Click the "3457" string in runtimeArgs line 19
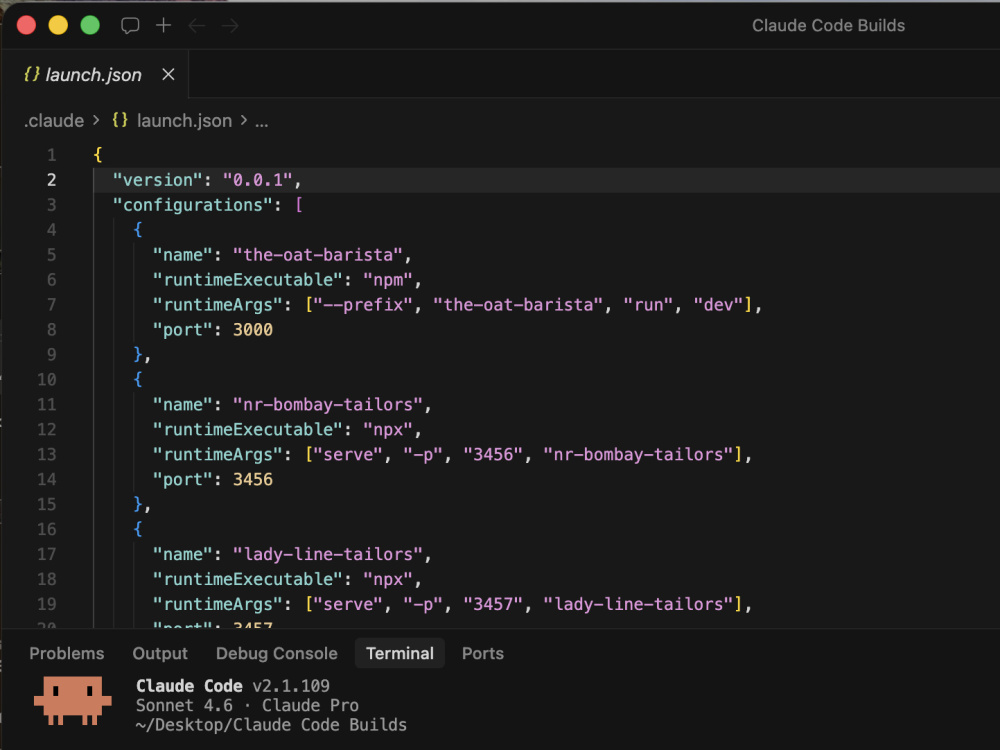Image resolution: width=1000 pixels, height=750 pixels. 493,604
